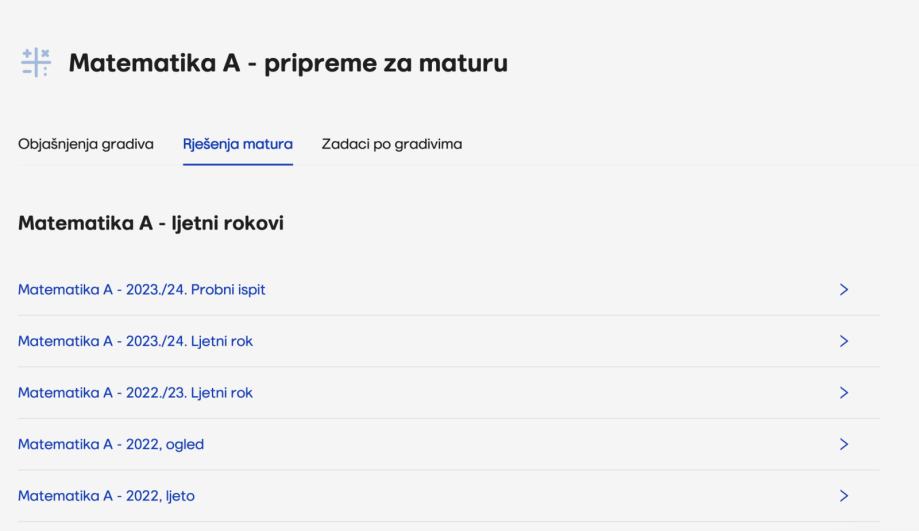The image size is (919, 531).
Task: Click the Matematika A - ljetni rokovi heading
Action: (x=151, y=224)
